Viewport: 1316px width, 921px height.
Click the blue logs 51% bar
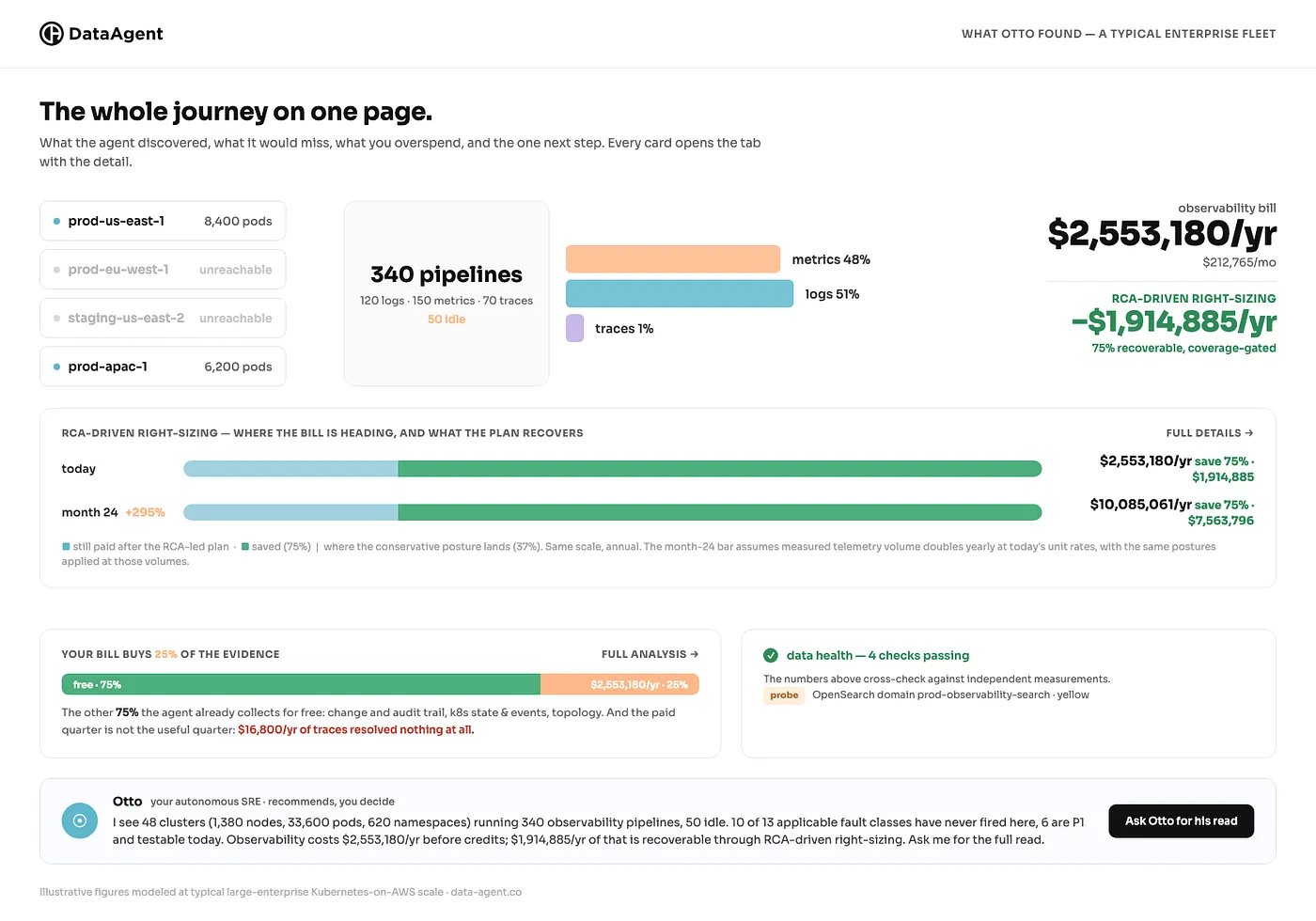680,293
